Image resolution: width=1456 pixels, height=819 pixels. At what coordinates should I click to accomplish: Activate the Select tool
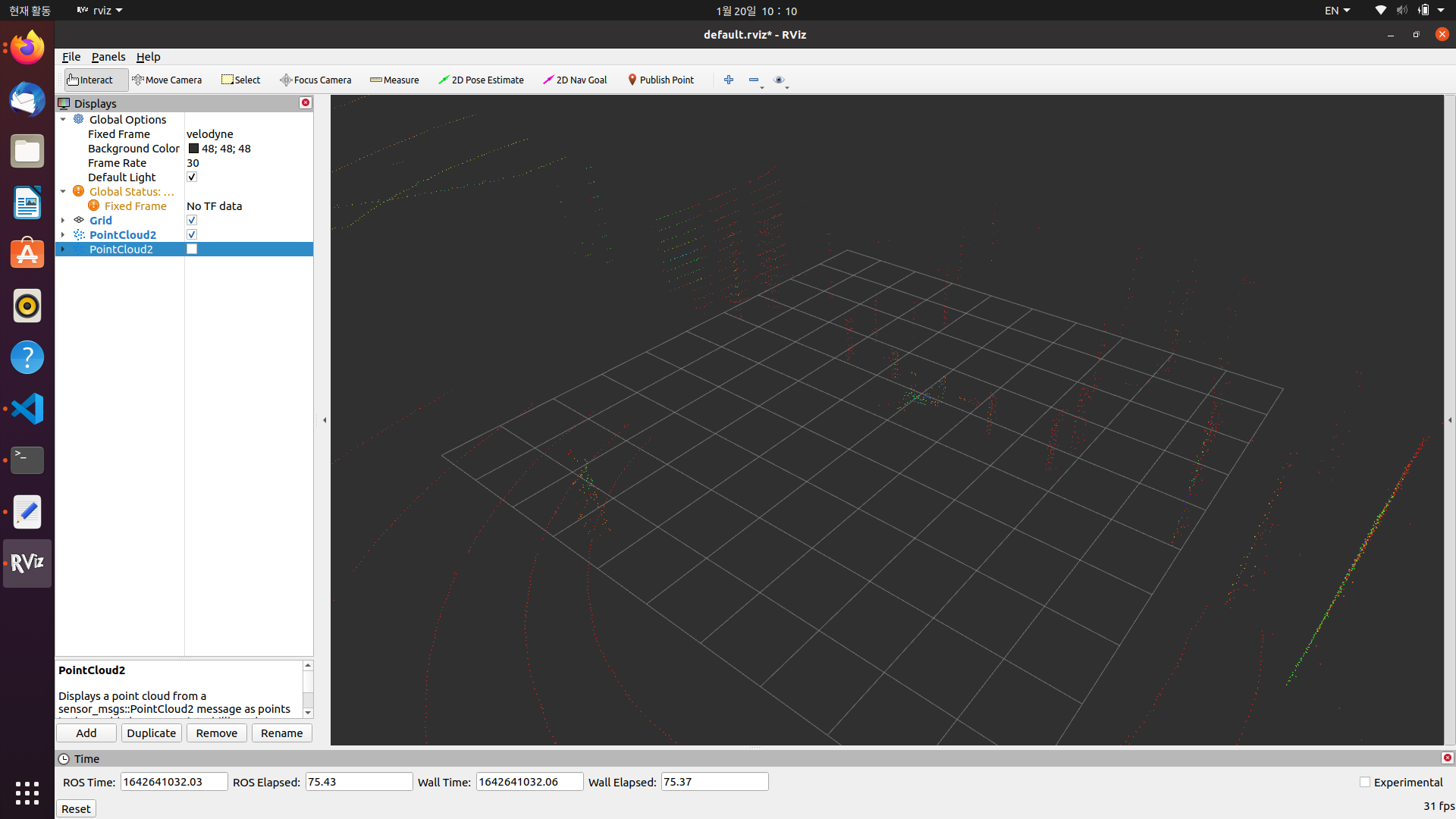[240, 80]
